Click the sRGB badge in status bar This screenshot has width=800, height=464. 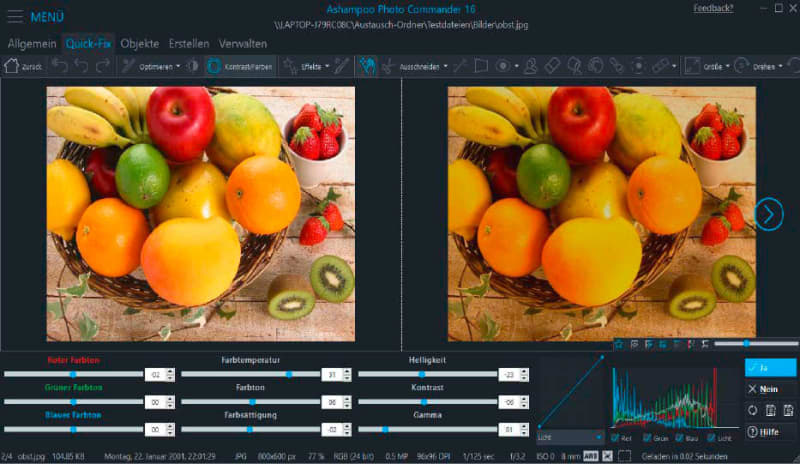point(590,456)
